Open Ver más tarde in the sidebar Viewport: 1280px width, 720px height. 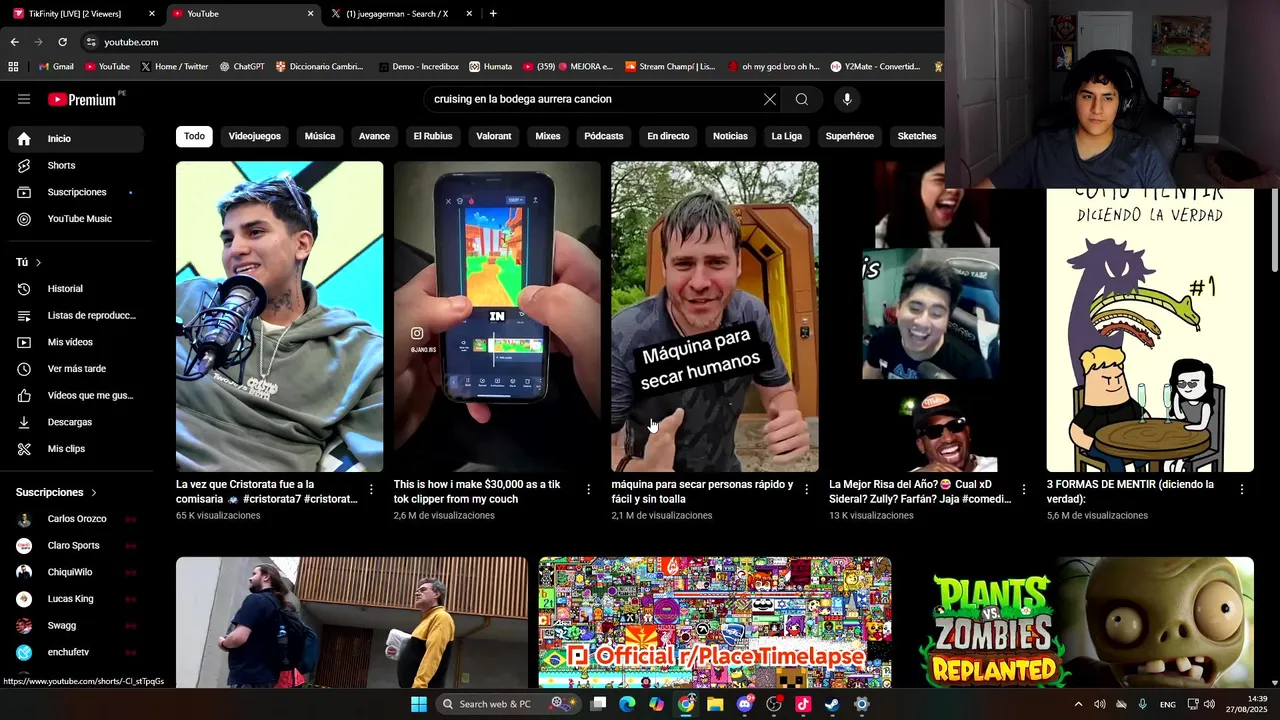pos(76,369)
